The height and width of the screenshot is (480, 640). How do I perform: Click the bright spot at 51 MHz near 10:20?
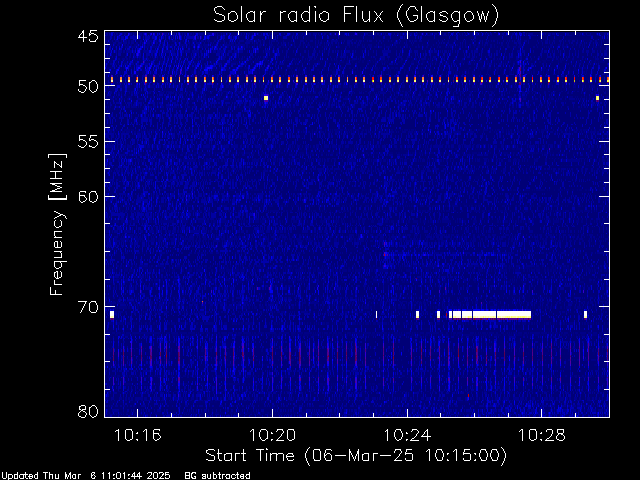click(x=266, y=98)
